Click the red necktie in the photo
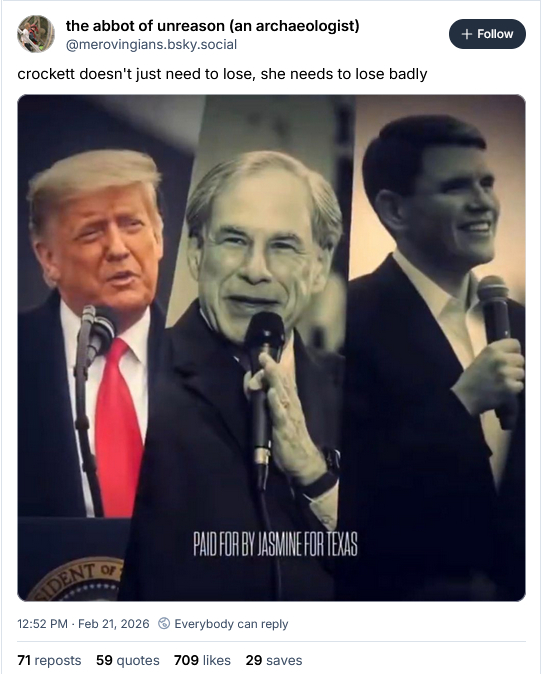Screen dimensions: 541x674 [118, 428]
